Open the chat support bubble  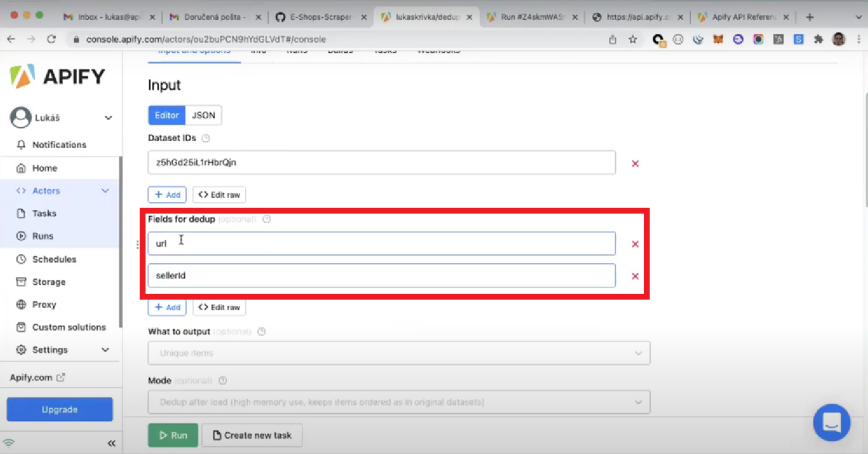point(831,422)
